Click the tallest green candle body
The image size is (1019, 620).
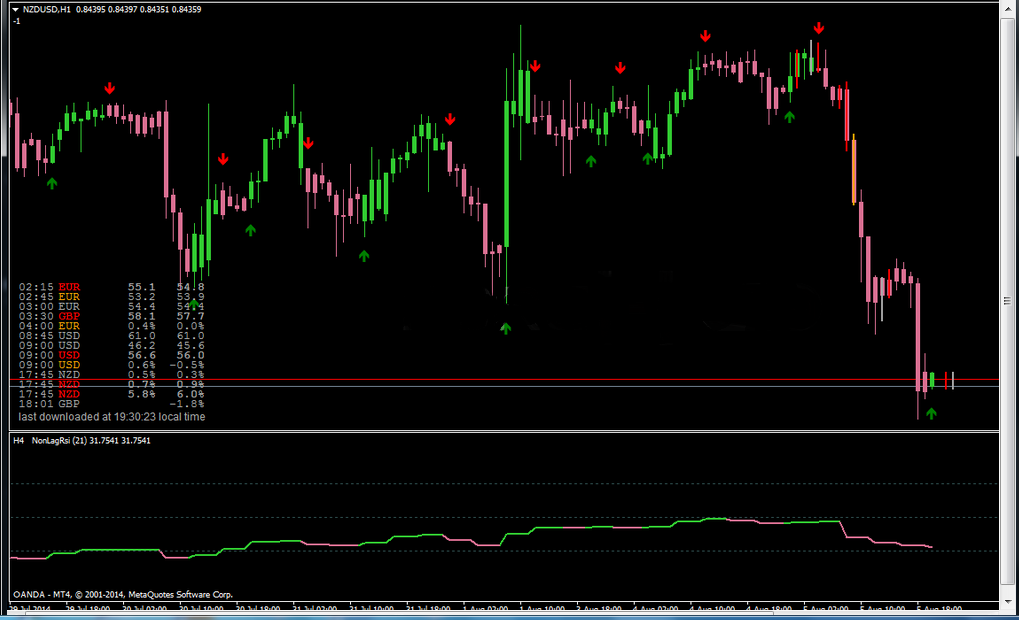pos(506,174)
